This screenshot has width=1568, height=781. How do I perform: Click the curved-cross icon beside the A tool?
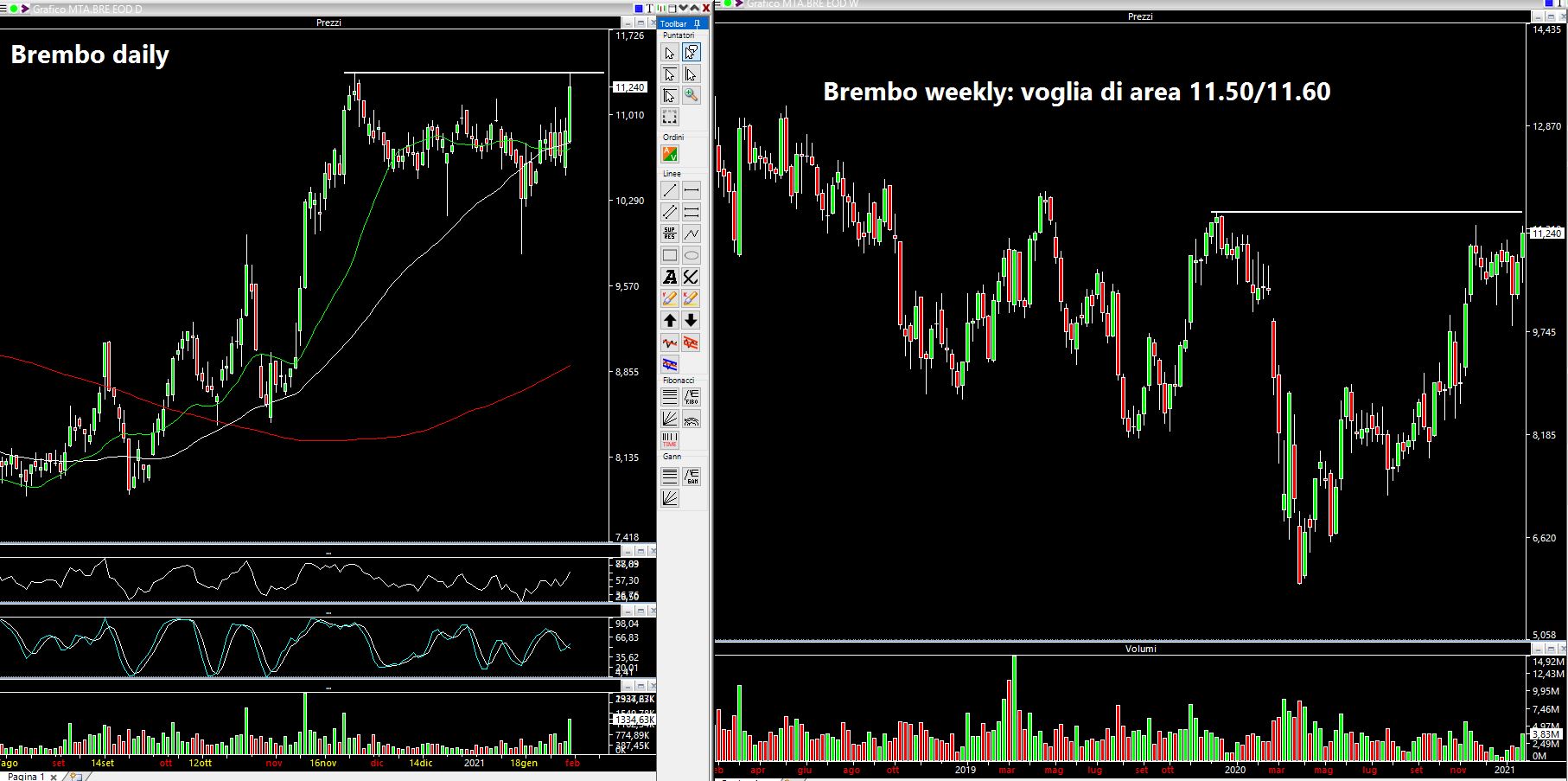[691, 278]
